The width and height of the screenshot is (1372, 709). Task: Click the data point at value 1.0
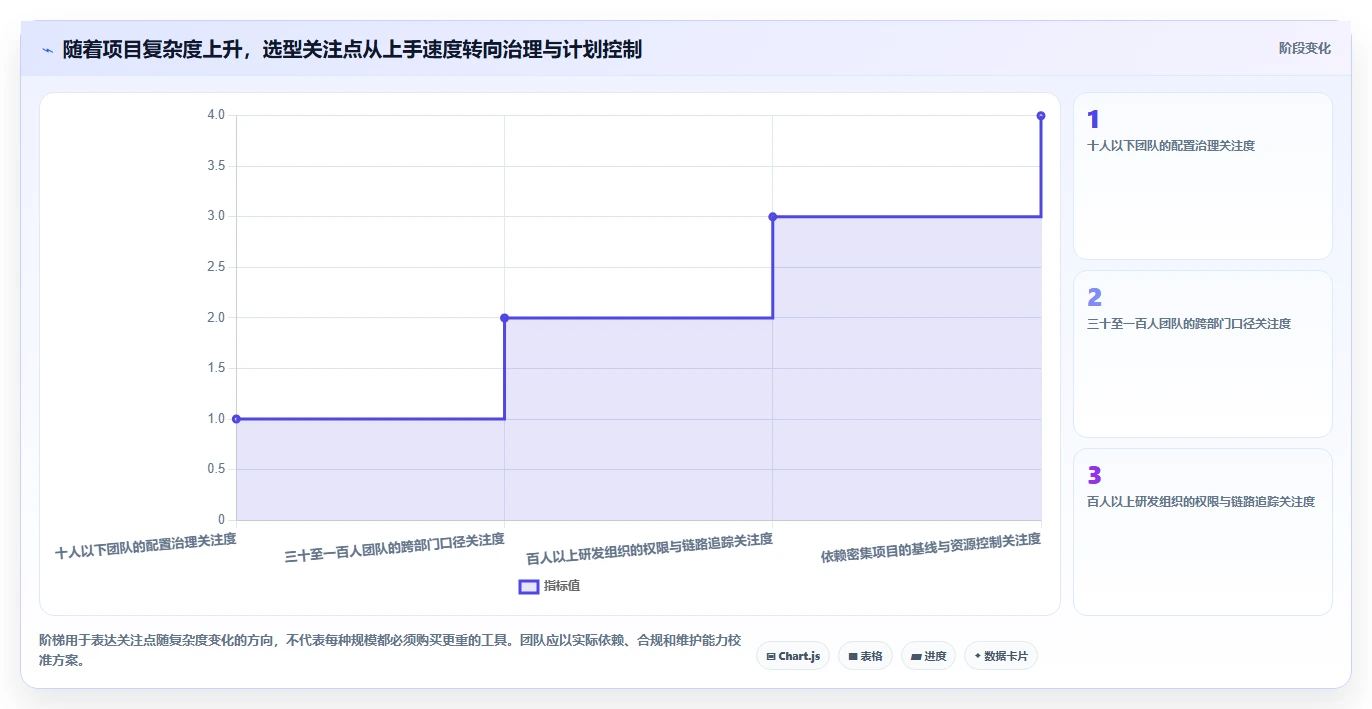click(236, 419)
